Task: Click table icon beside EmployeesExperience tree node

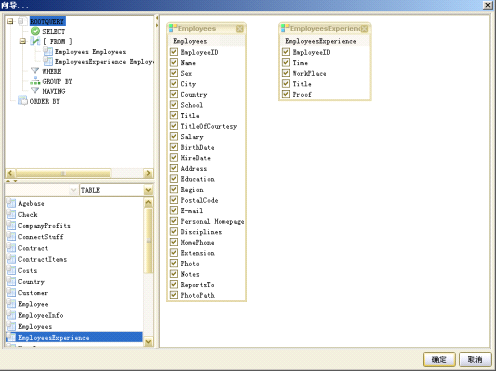Action: [48, 61]
